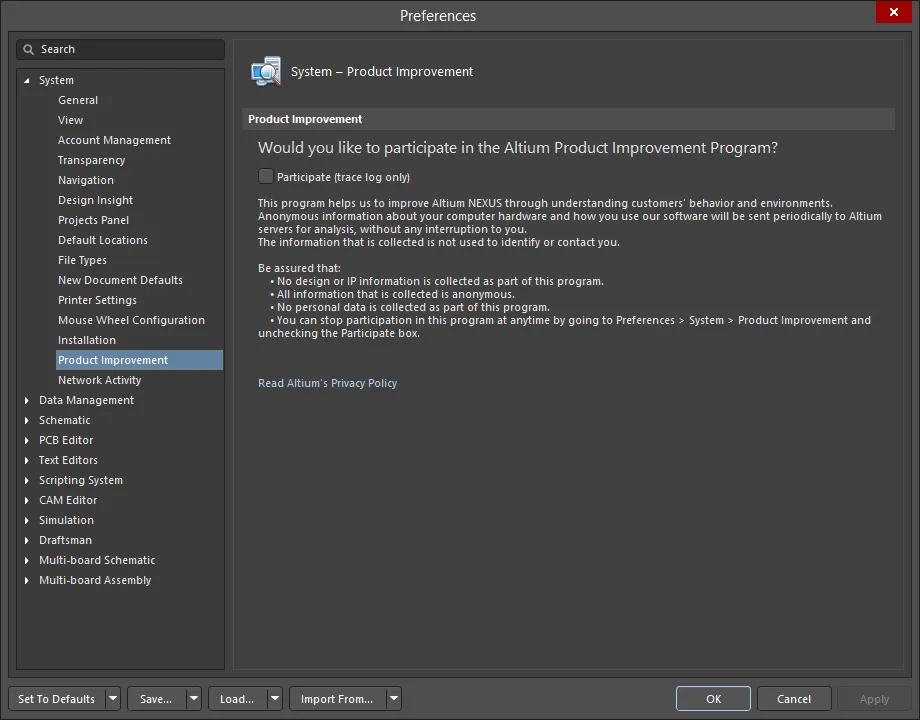The width and height of the screenshot is (920, 720).
Task: Click the Set To Defaults button
Action: point(57,699)
